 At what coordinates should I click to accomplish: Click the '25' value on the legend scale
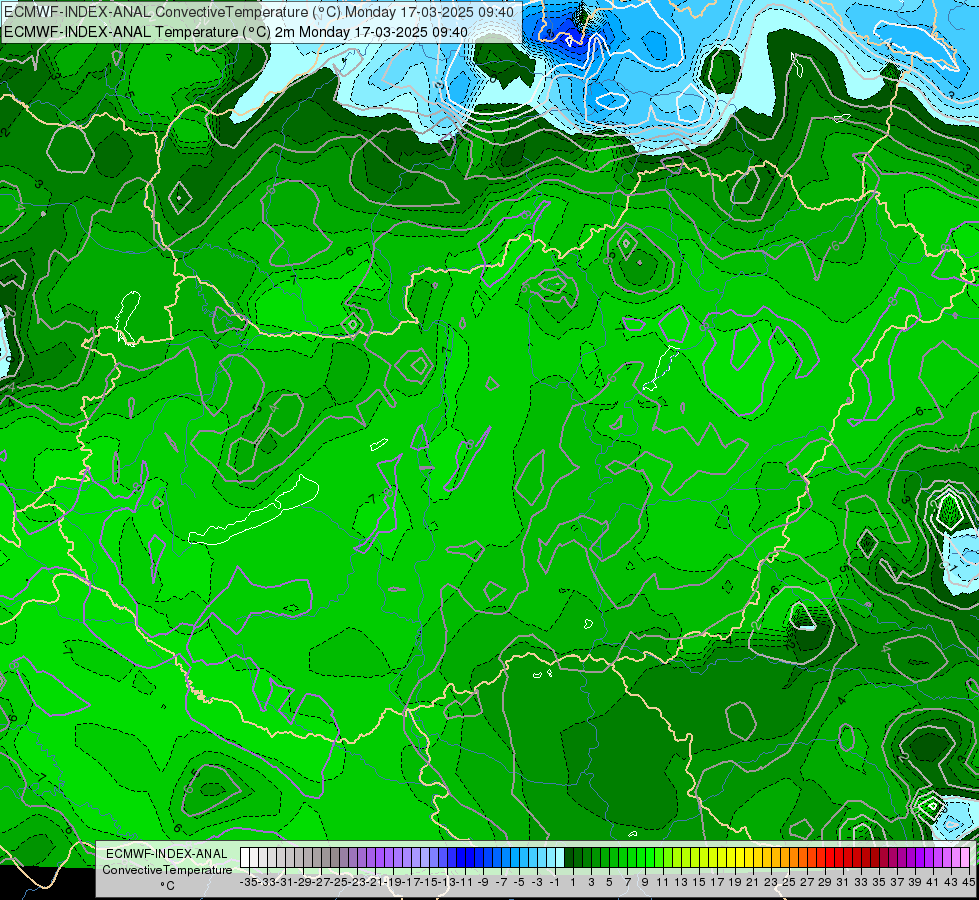[789, 883]
